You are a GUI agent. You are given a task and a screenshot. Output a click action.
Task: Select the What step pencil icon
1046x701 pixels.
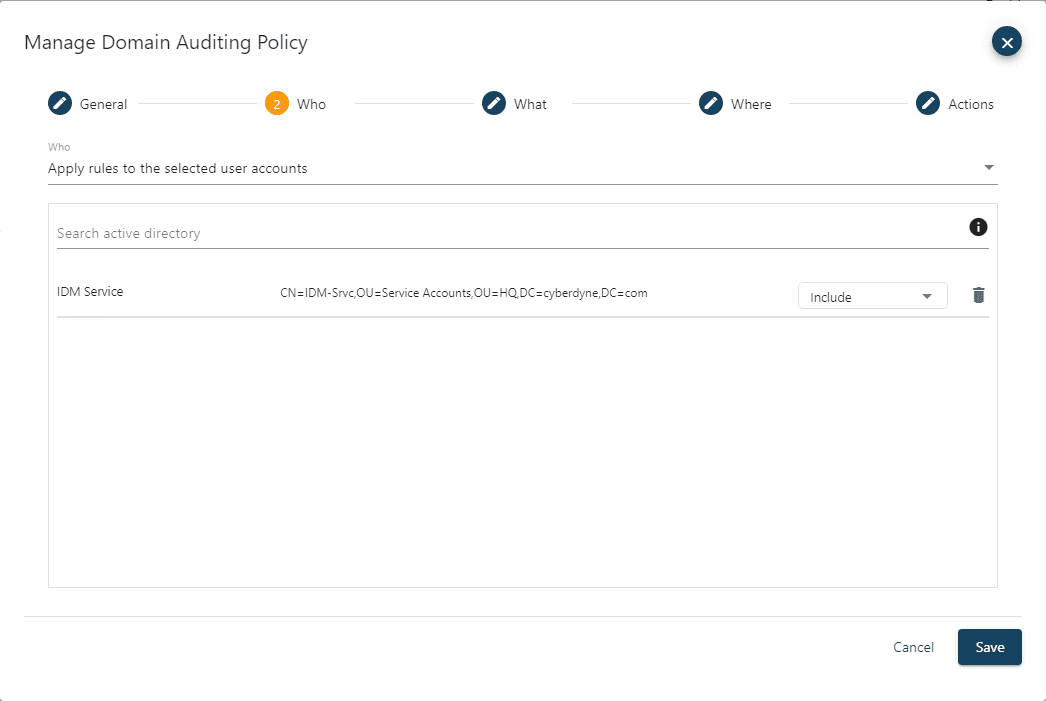[x=494, y=102]
